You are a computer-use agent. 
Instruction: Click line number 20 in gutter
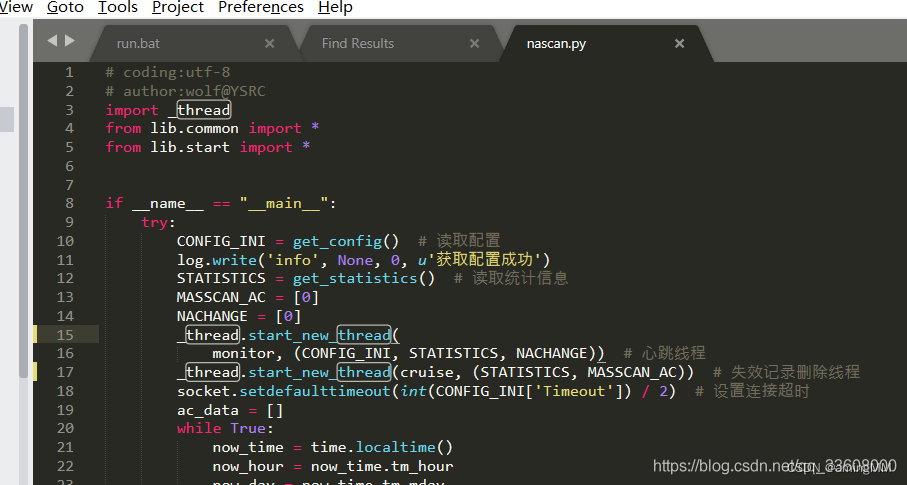point(65,428)
